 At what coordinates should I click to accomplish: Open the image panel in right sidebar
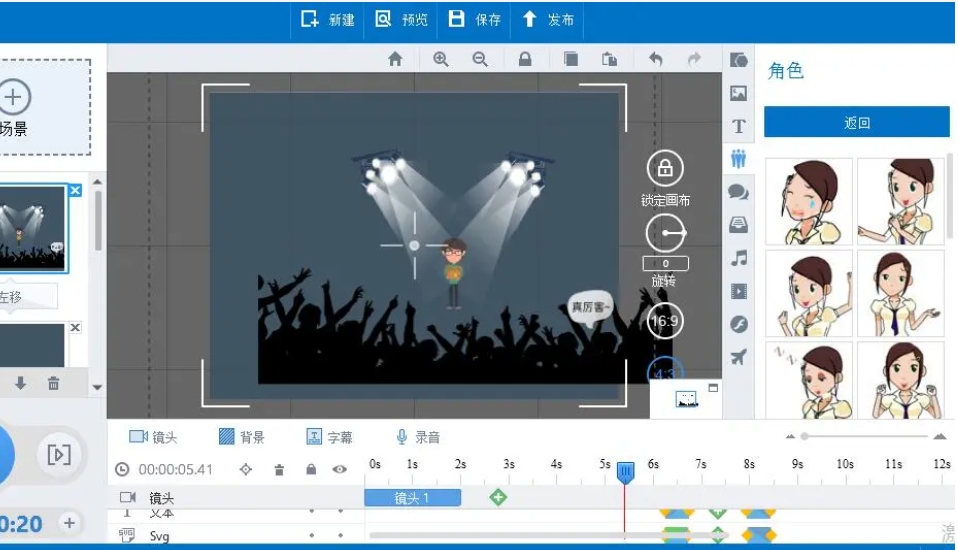click(739, 93)
